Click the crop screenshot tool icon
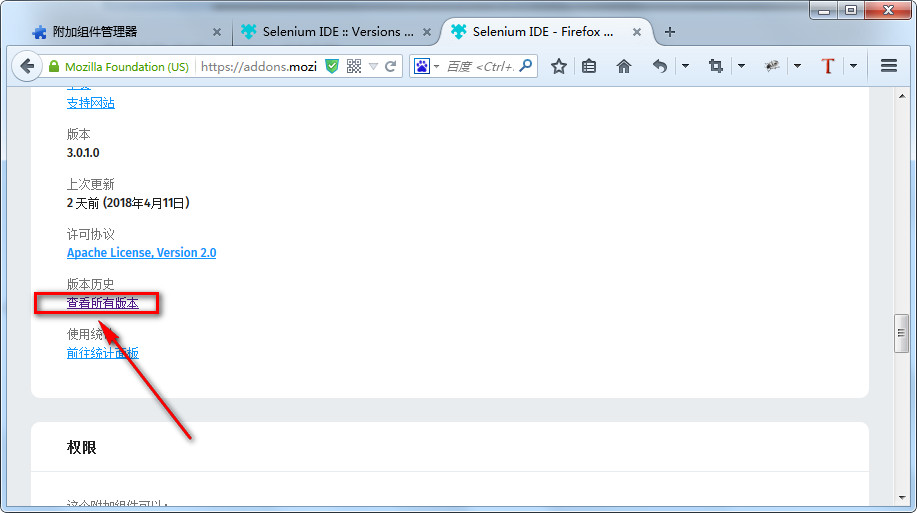 (x=715, y=66)
